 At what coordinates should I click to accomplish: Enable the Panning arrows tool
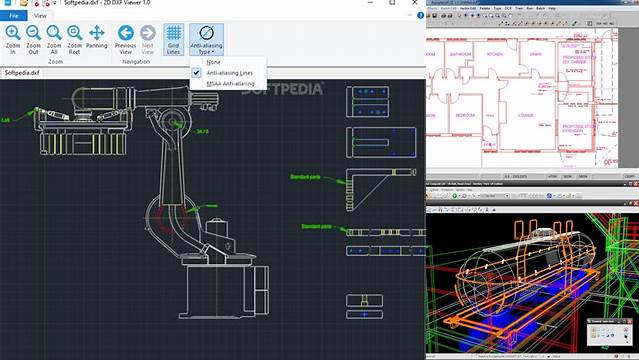pyautogui.click(x=97, y=38)
